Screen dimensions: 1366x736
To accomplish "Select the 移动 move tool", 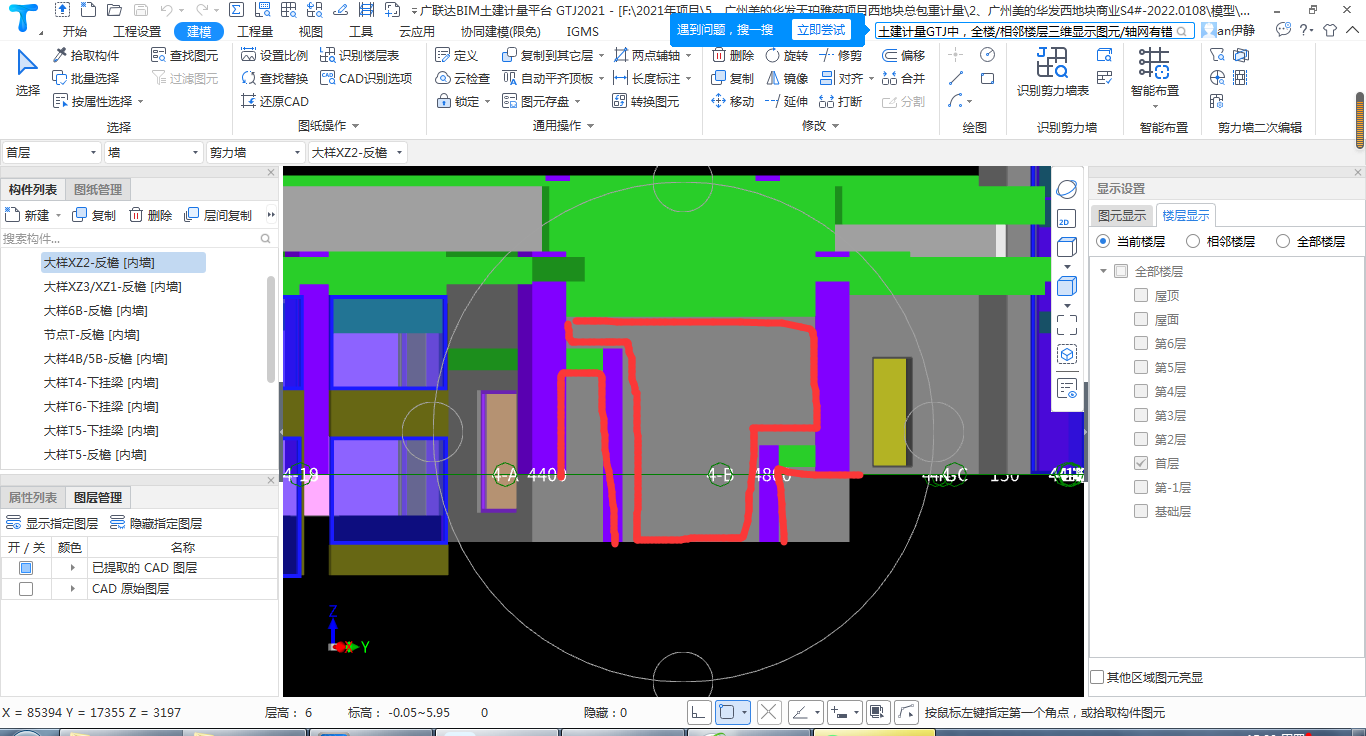I will tap(733, 101).
